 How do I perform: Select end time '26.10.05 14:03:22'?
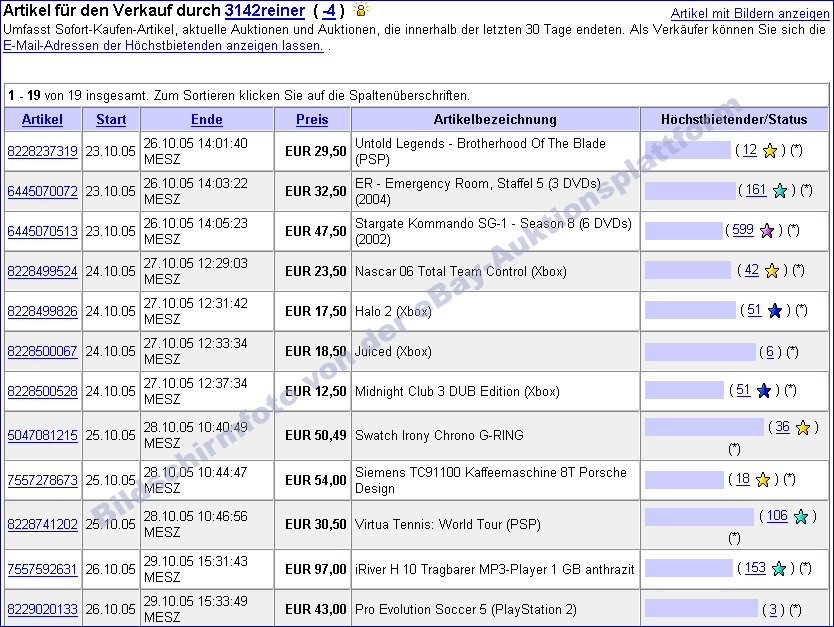(x=196, y=183)
